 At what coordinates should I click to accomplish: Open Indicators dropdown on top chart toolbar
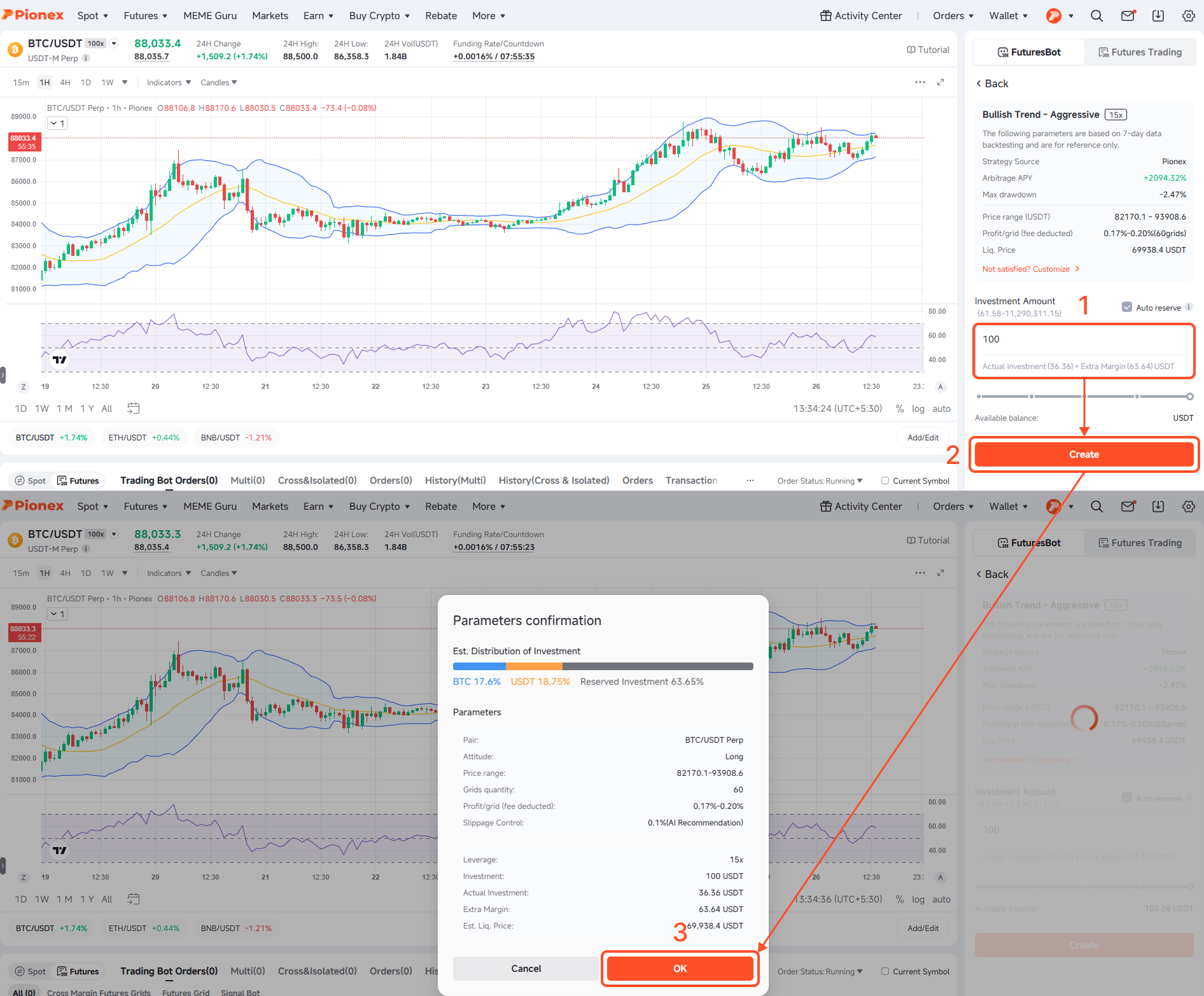point(169,83)
